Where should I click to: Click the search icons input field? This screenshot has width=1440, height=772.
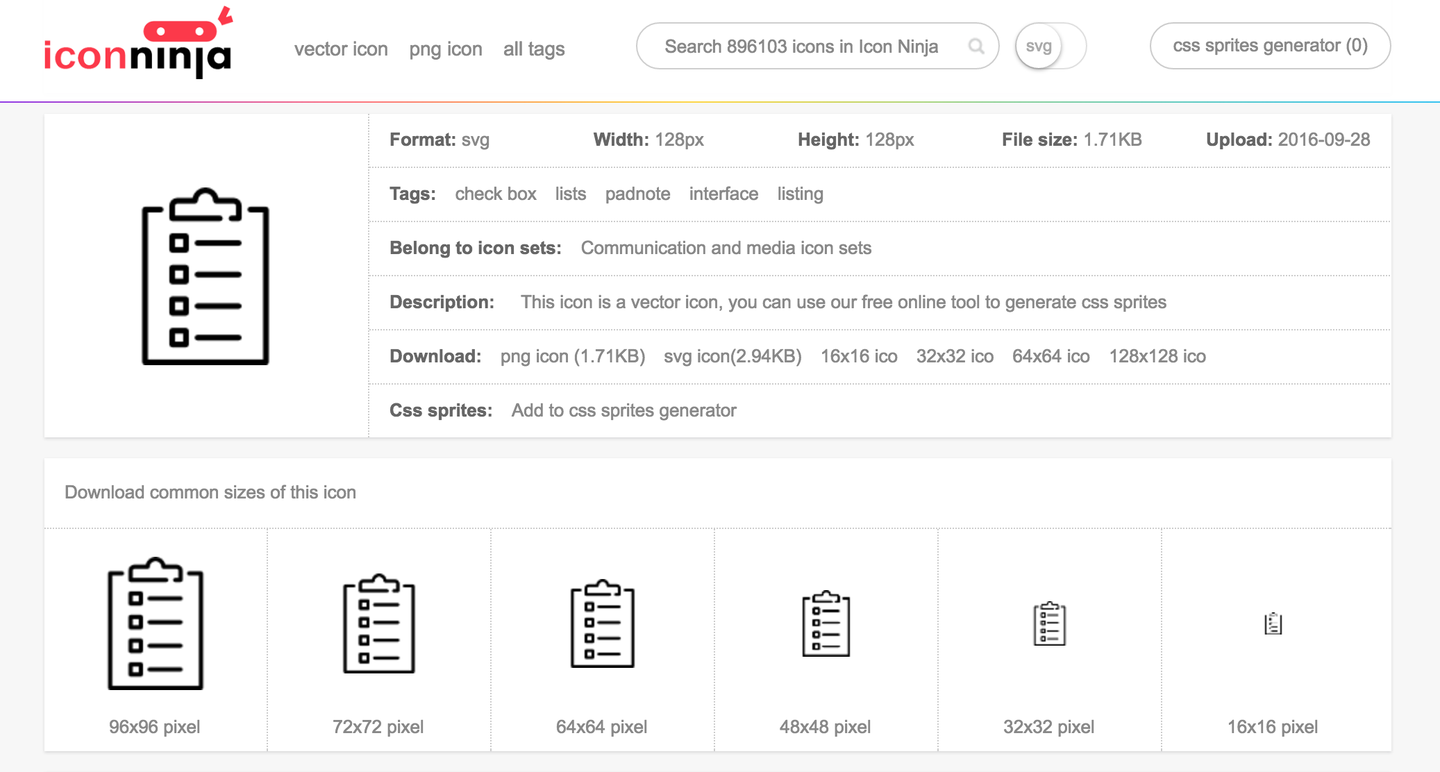coord(801,46)
